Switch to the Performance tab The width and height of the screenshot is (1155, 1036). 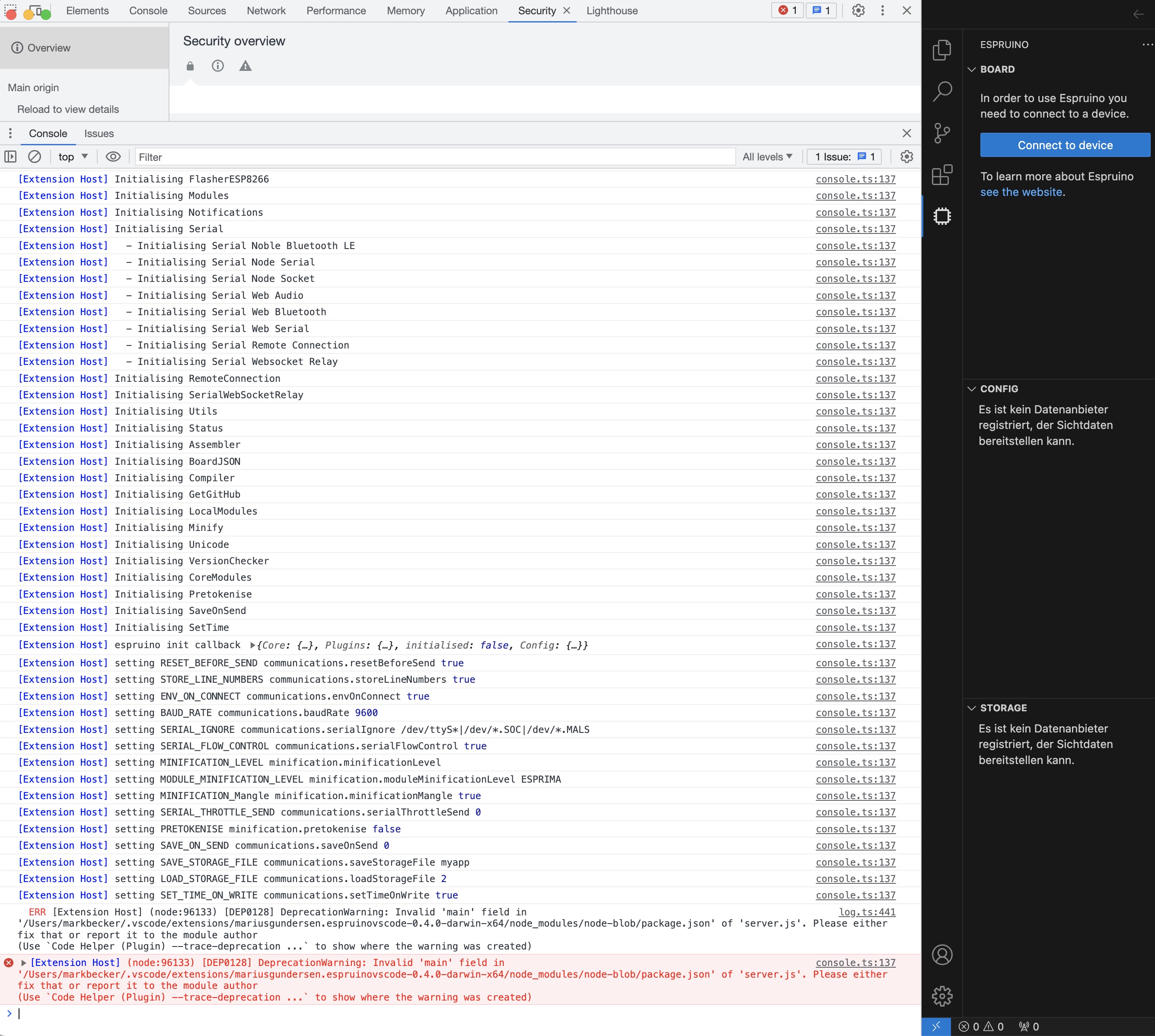[x=336, y=11]
